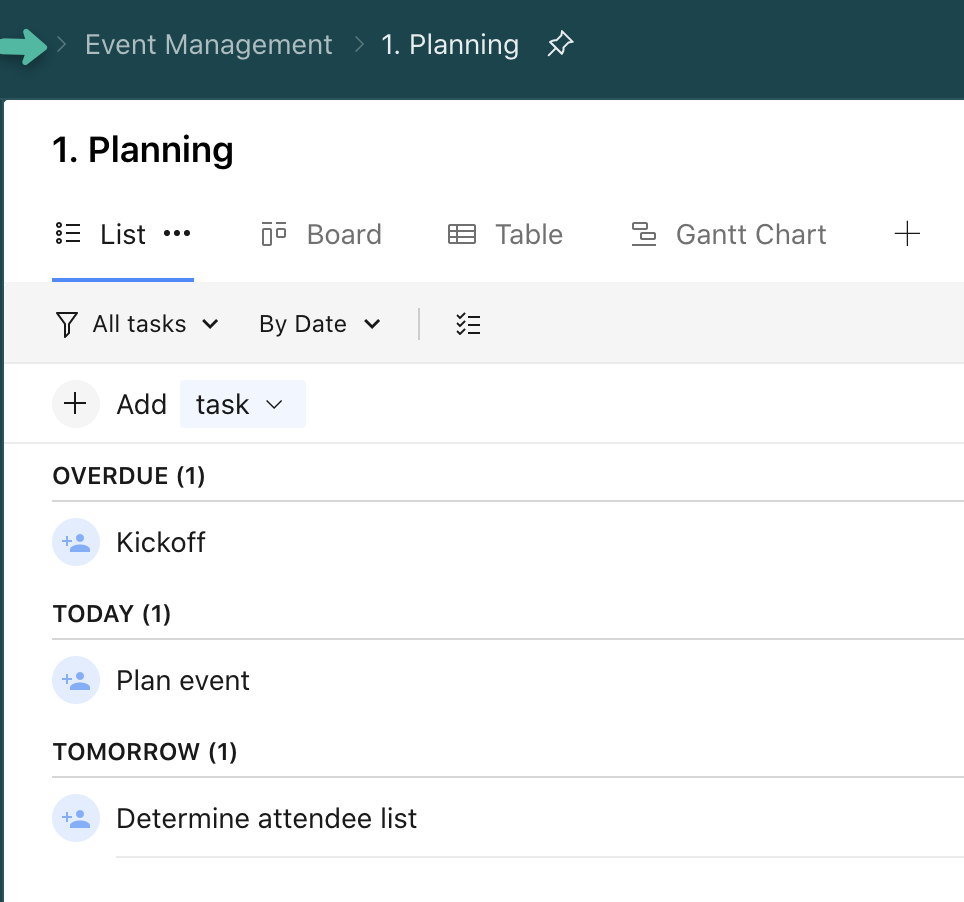Open the All tasks filter dropdown
Viewport: 964px width, 902px height.
click(137, 324)
